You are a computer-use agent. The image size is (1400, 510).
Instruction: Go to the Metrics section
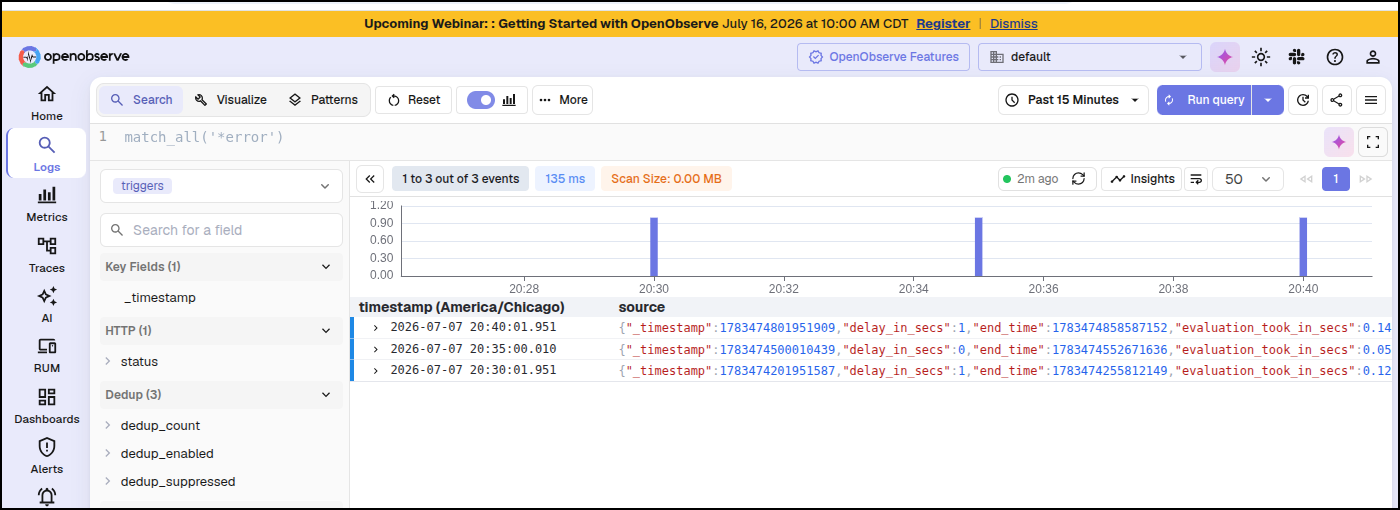(46, 204)
